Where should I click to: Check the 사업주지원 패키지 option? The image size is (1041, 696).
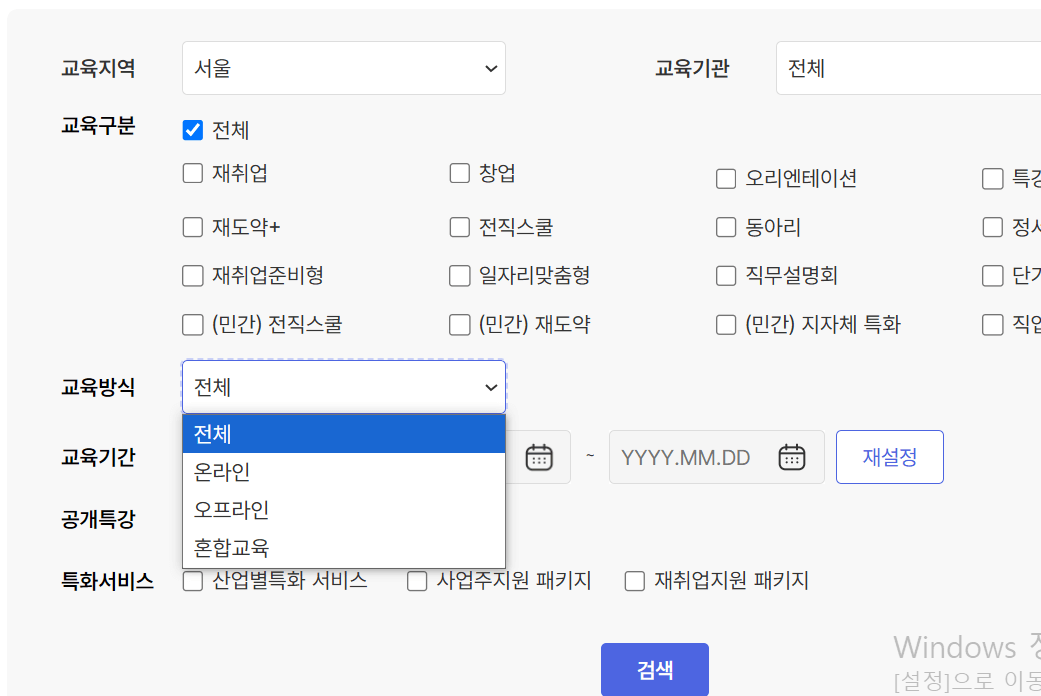pyautogui.click(x=417, y=580)
